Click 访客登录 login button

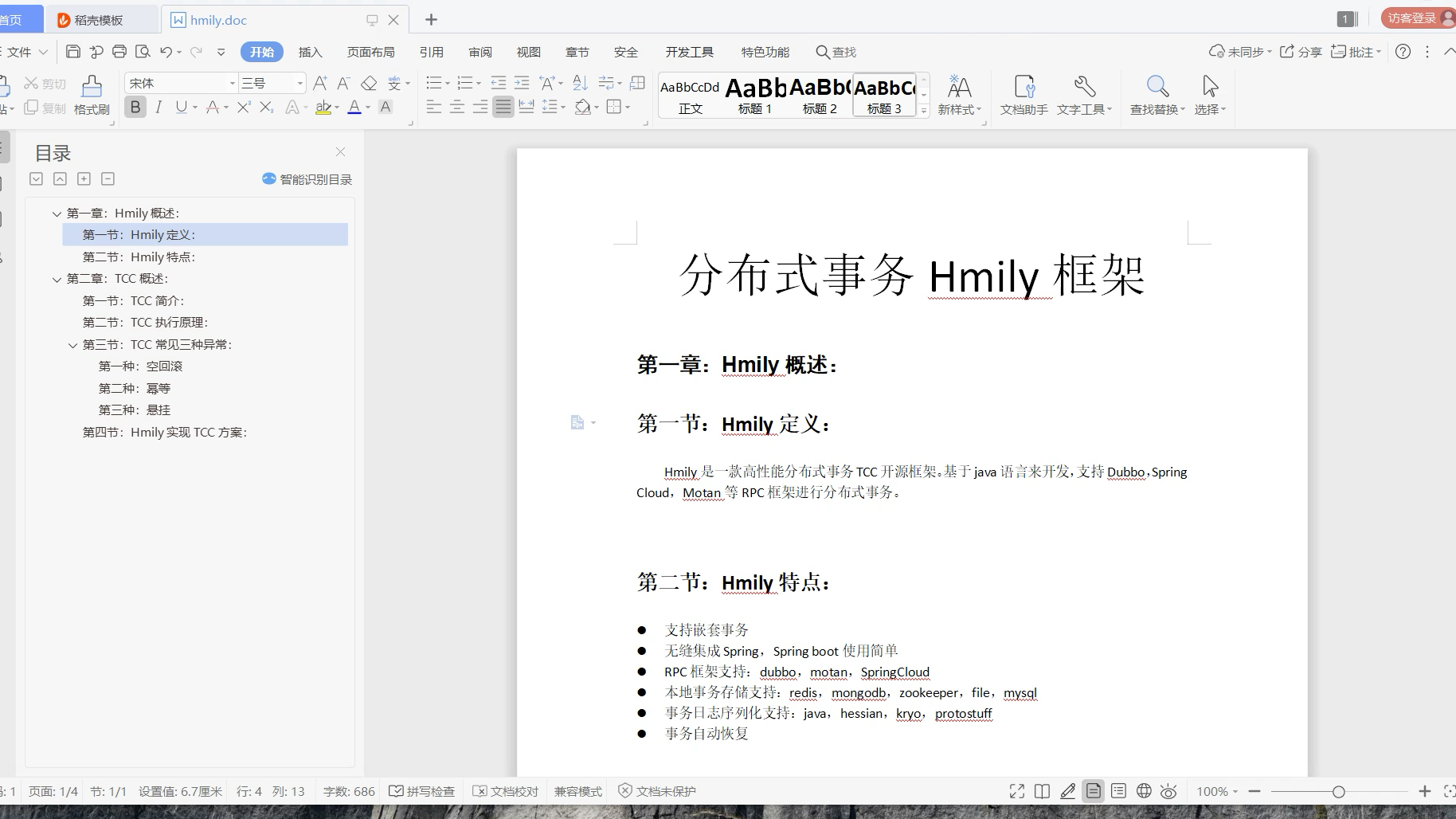click(1418, 18)
